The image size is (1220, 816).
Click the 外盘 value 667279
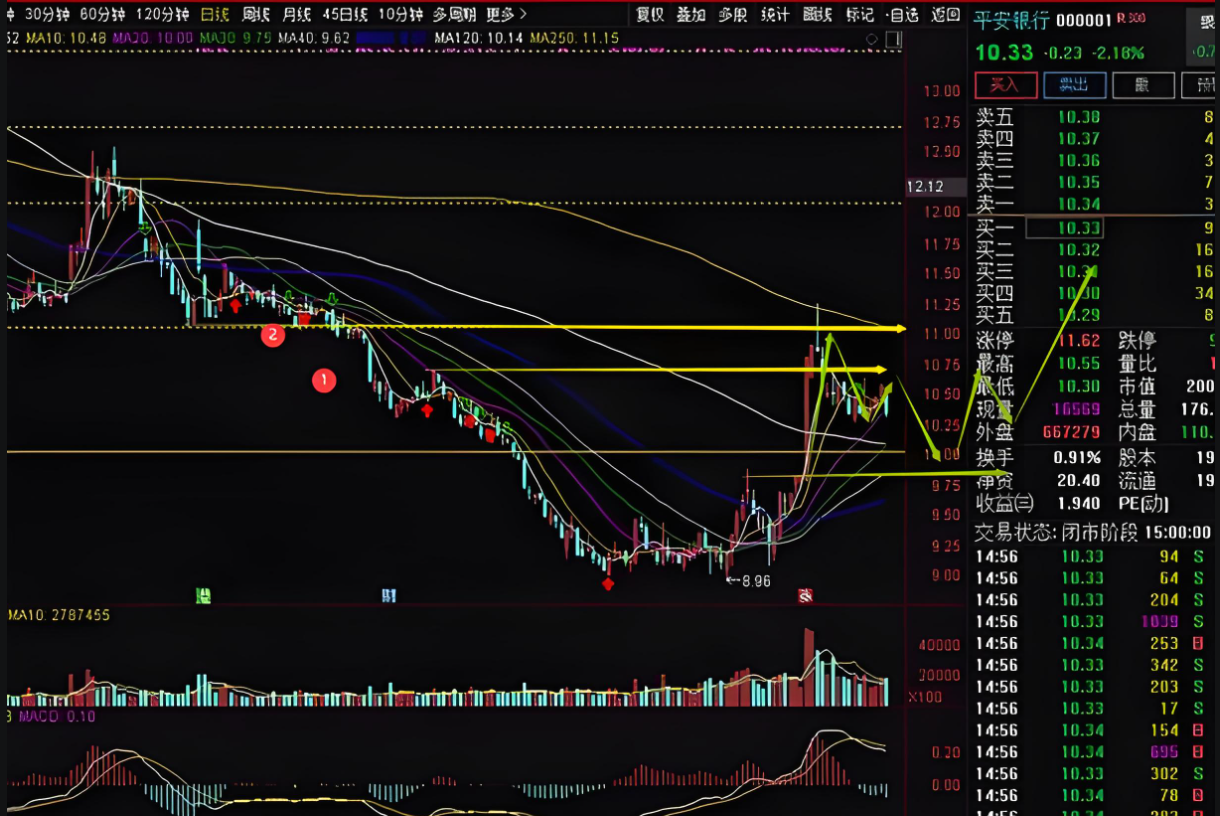coord(1069,433)
